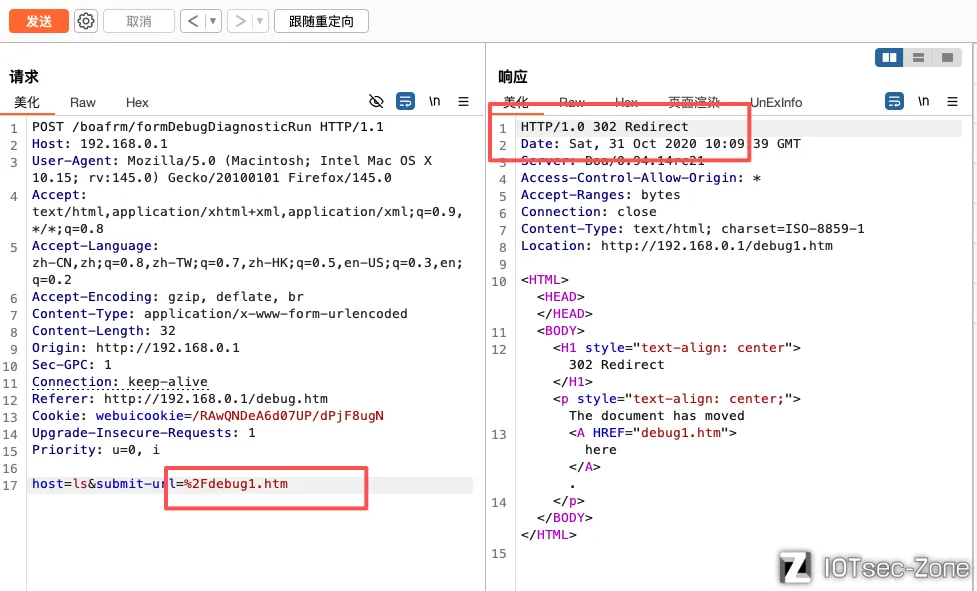Open the request panel hamburger menu
The image size is (977, 591).
tap(463, 102)
